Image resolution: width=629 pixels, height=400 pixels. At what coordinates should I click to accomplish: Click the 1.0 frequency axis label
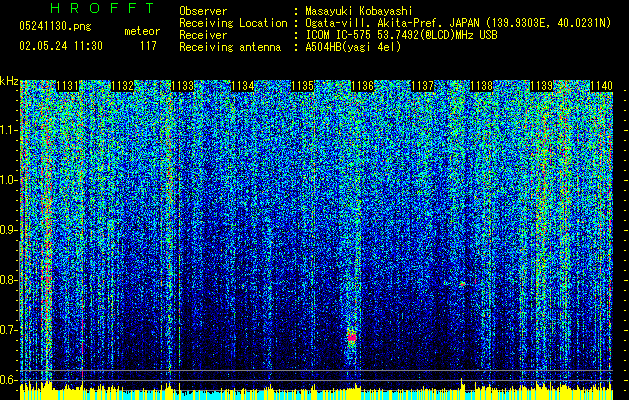(8, 180)
